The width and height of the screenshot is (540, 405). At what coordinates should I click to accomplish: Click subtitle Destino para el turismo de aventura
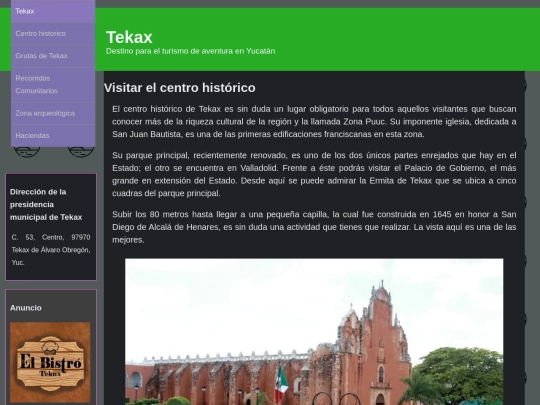pos(190,51)
